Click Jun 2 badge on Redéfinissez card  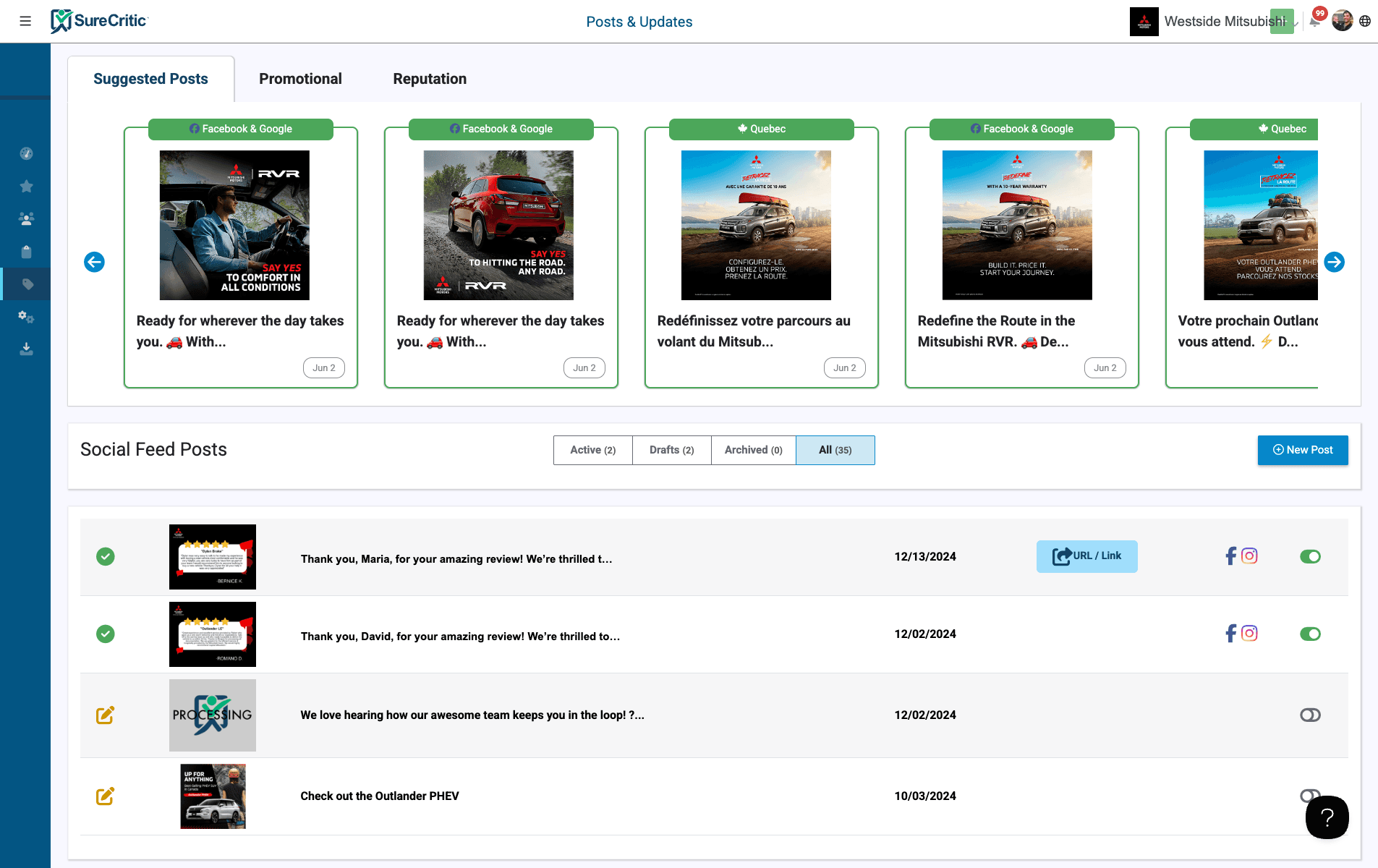click(x=845, y=367)
